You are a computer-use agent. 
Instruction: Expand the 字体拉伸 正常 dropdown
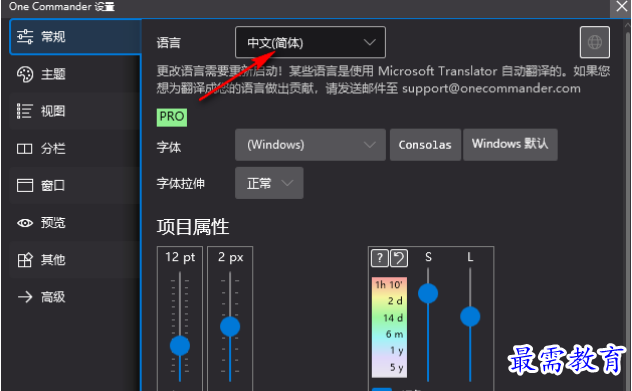point(269,183)
